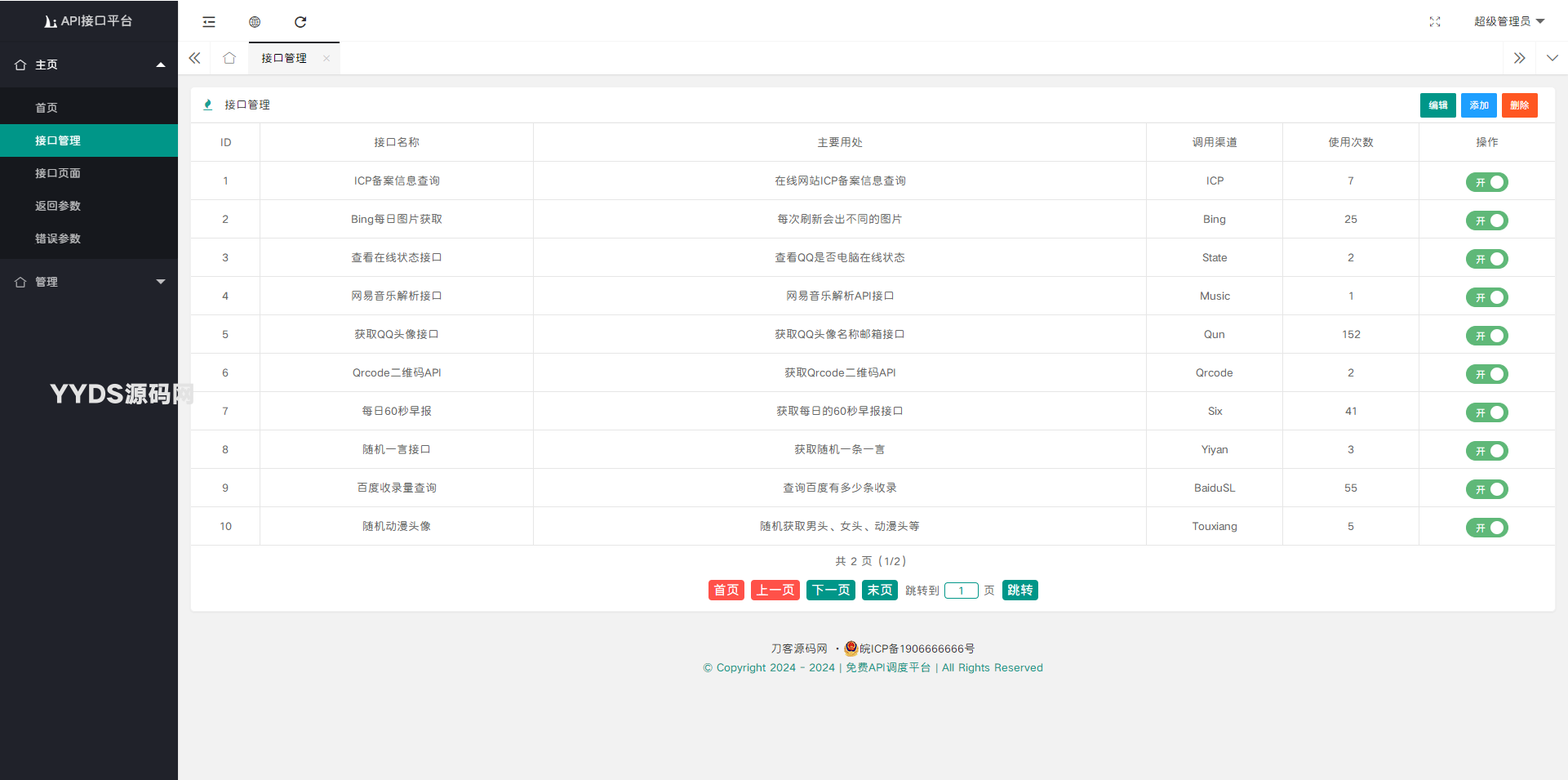Select 接口页面 in the sidebar
Image resolution: width=1568 pixels, height=780 pixels.
pos(58,173)
